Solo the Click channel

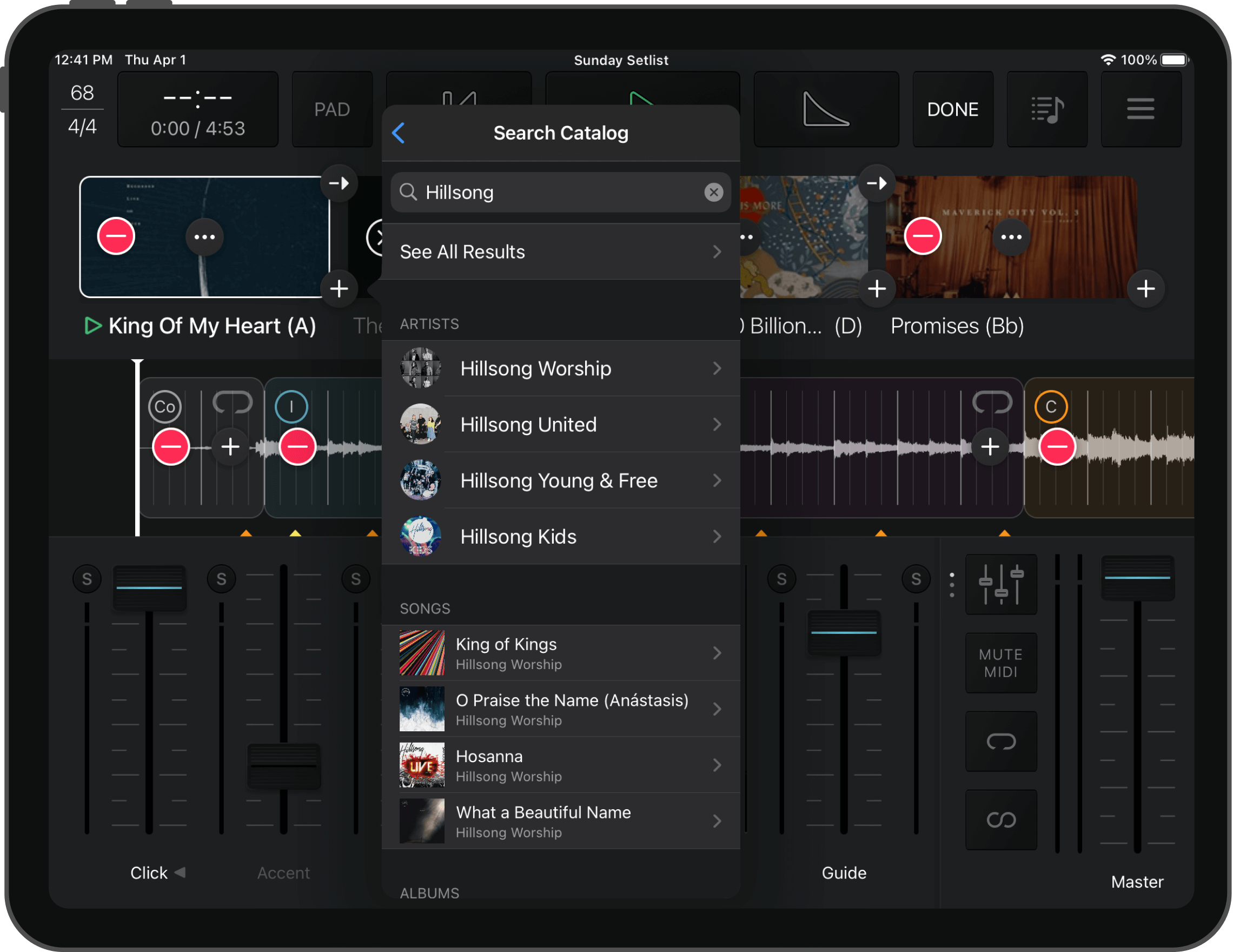click(87, 578)
